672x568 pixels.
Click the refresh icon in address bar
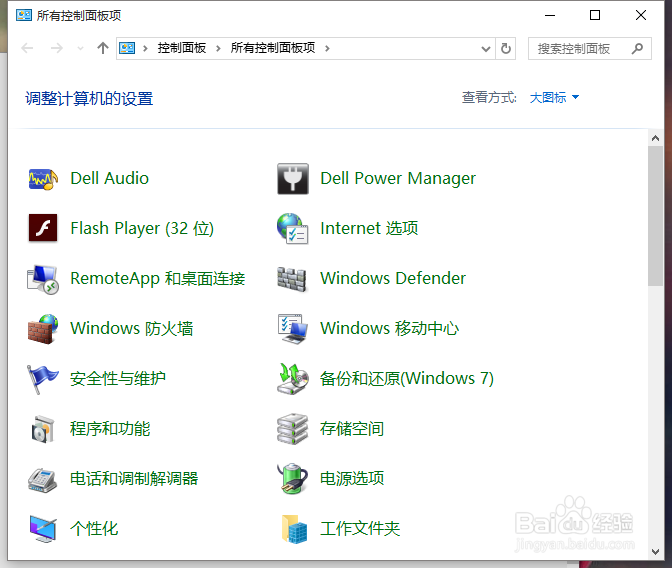tap(506, 48)
